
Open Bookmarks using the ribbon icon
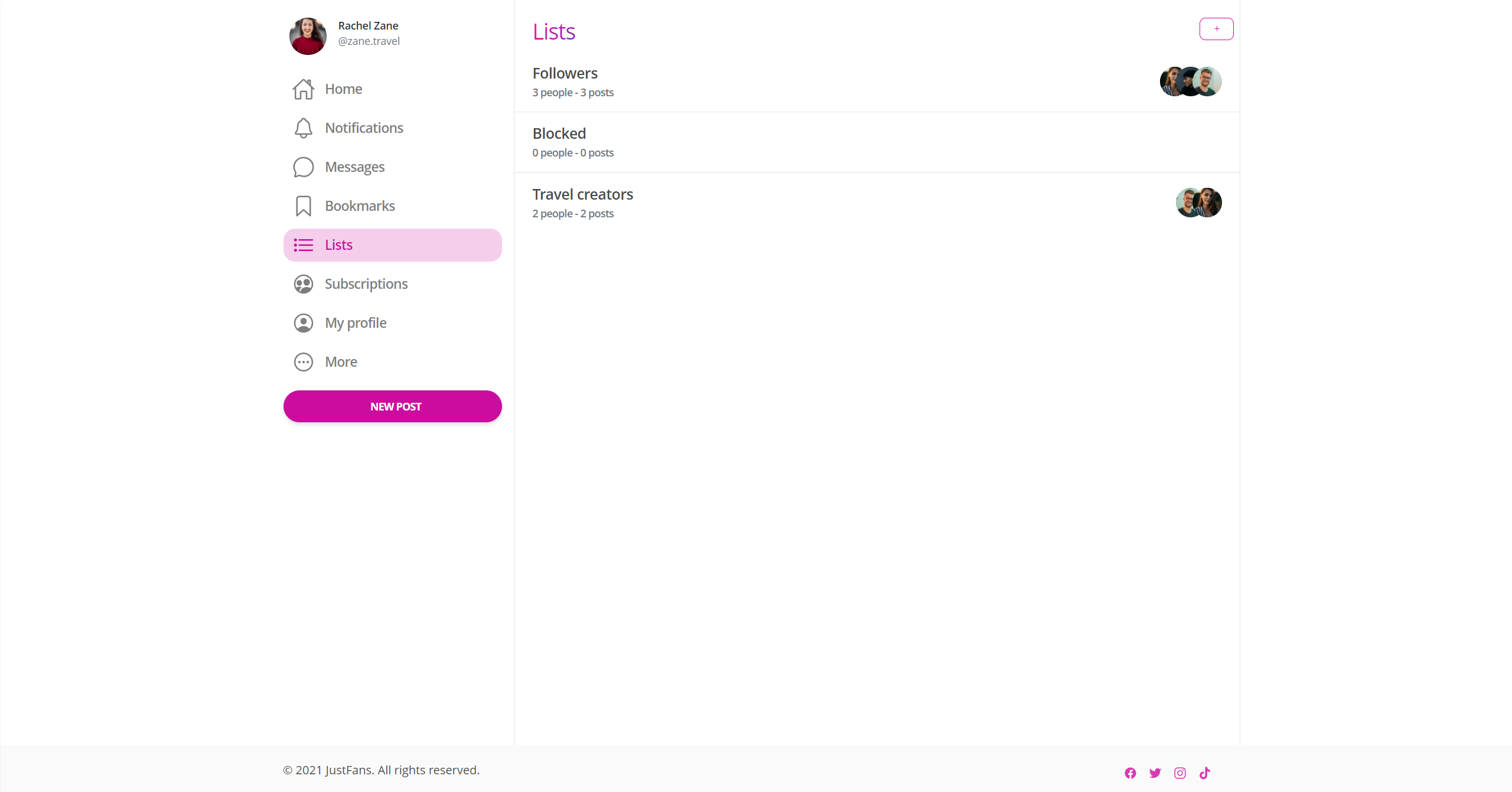coord(303,206)
